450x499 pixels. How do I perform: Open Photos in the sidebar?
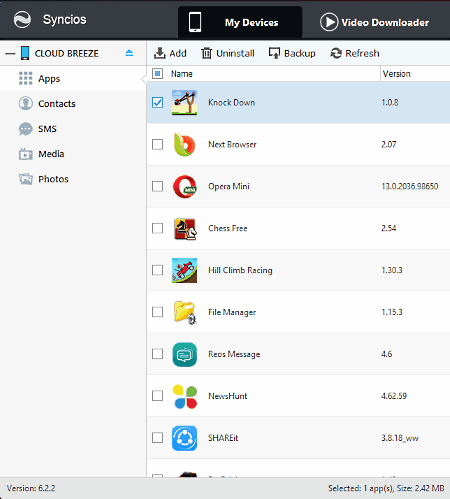tap(73, 179)
